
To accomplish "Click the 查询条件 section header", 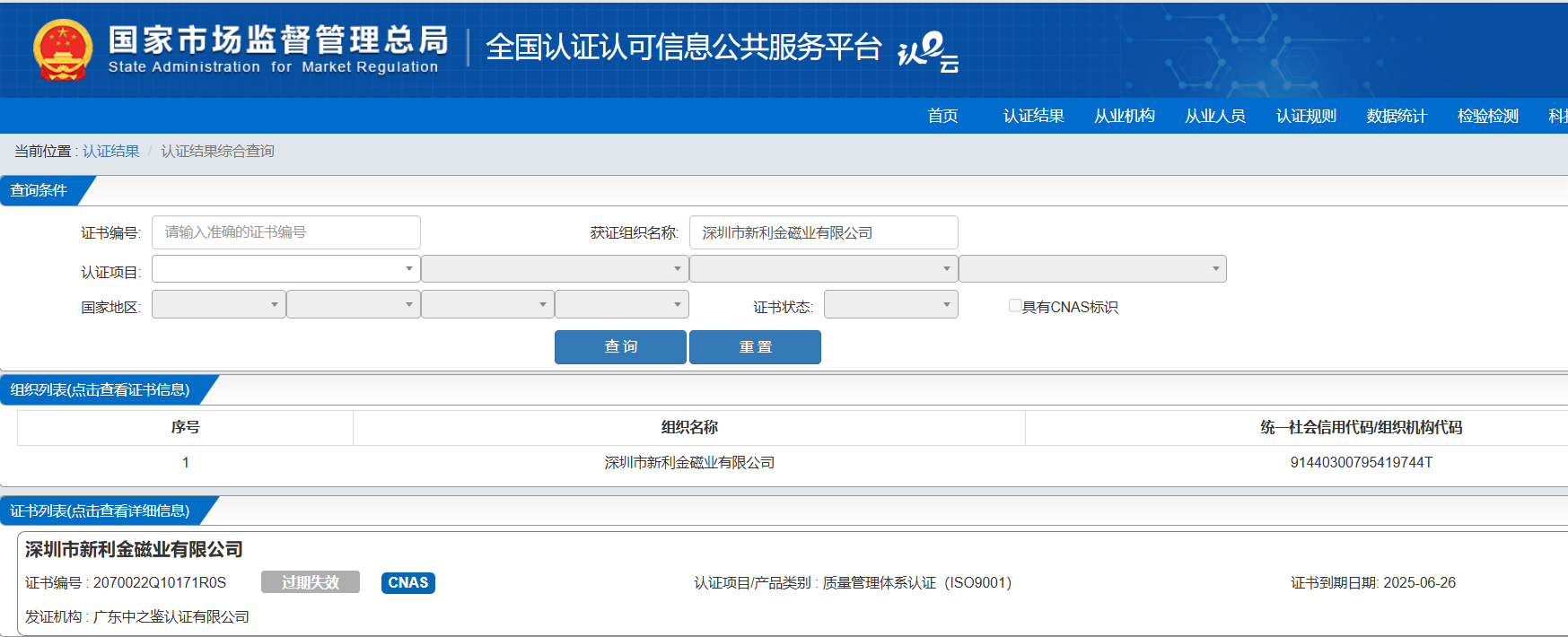I will click(x=39, y=190).
